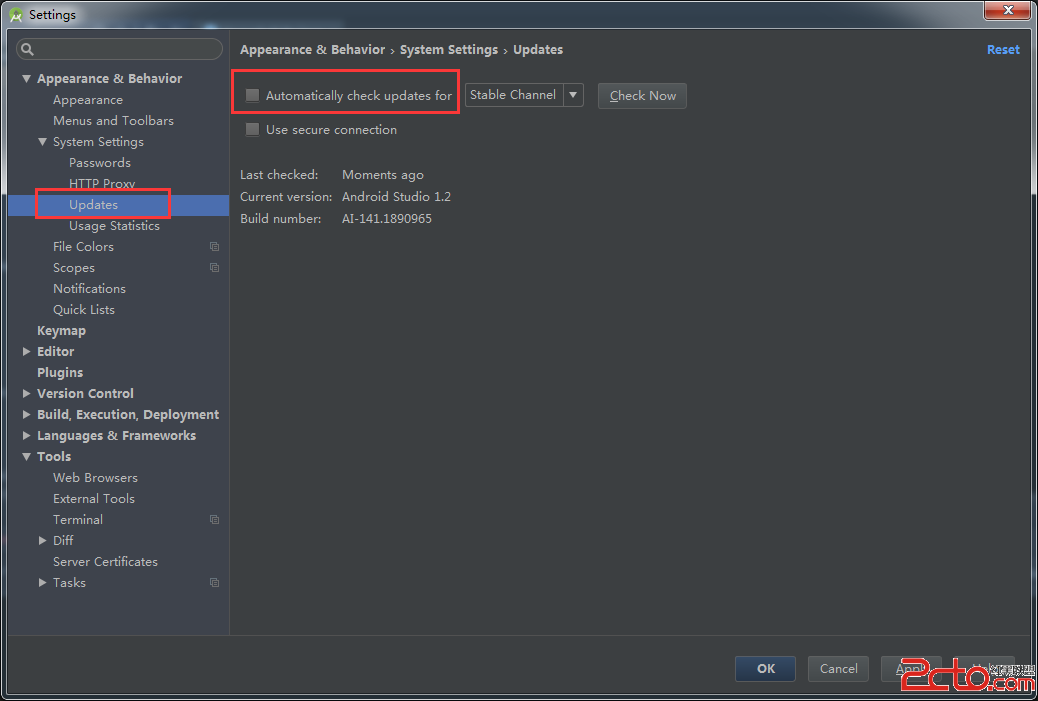Expand the Diff node

click(x=42, y=541)
